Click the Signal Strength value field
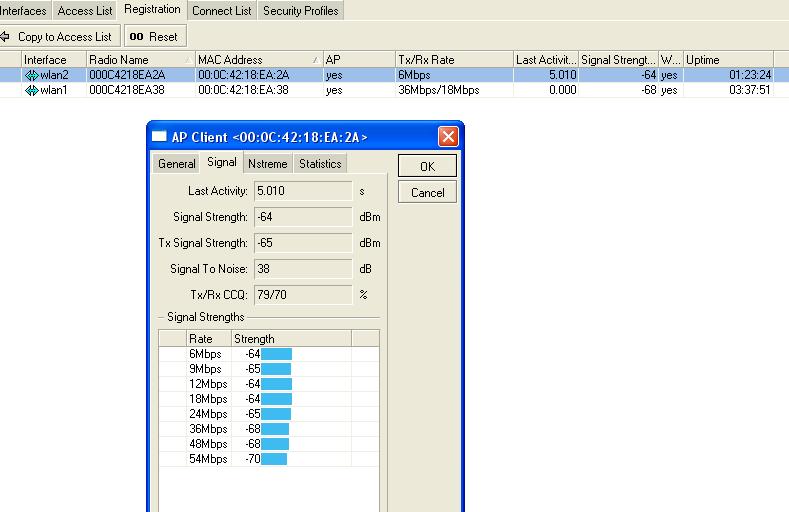The image size is (789, 512). [x=303, y=217]
